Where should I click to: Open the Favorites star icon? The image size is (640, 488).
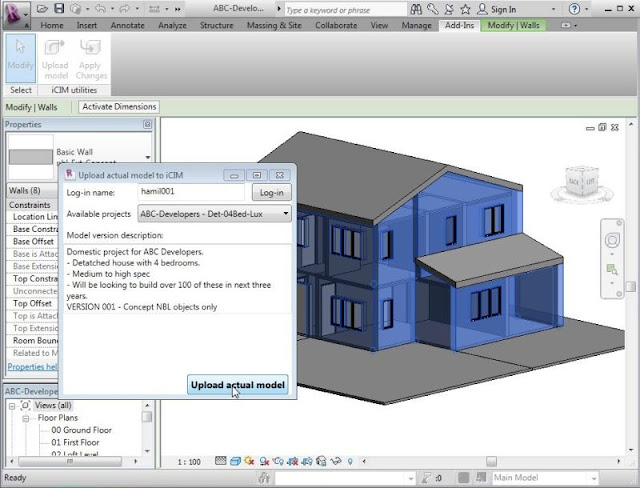point(465,9)
